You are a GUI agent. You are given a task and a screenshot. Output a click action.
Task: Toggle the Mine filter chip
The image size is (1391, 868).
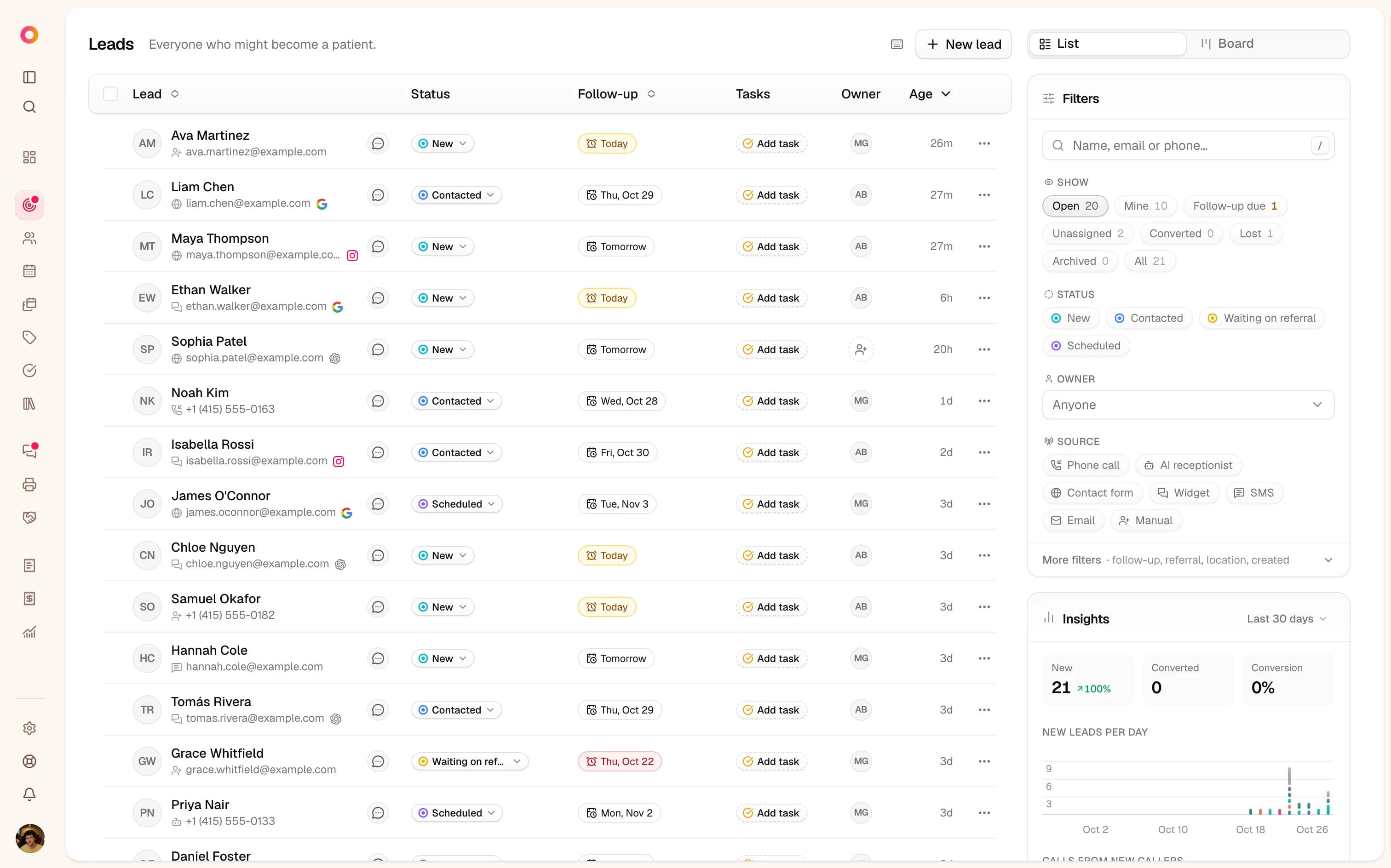(x=1145, y=206)
